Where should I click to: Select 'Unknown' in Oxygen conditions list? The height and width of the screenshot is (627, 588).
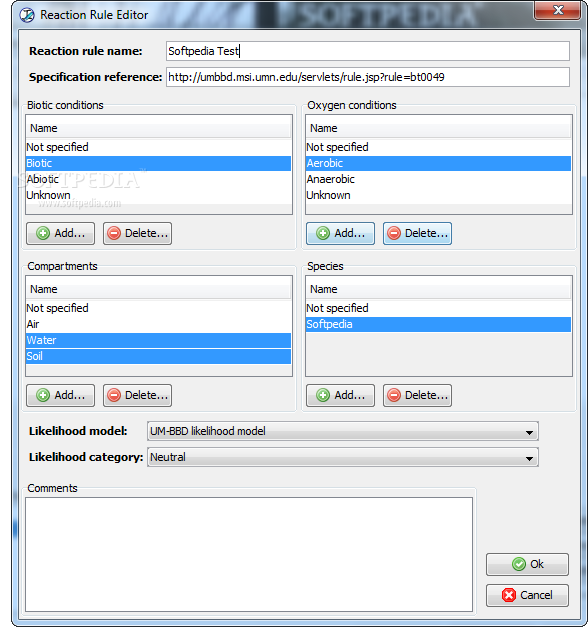[438, 195]
